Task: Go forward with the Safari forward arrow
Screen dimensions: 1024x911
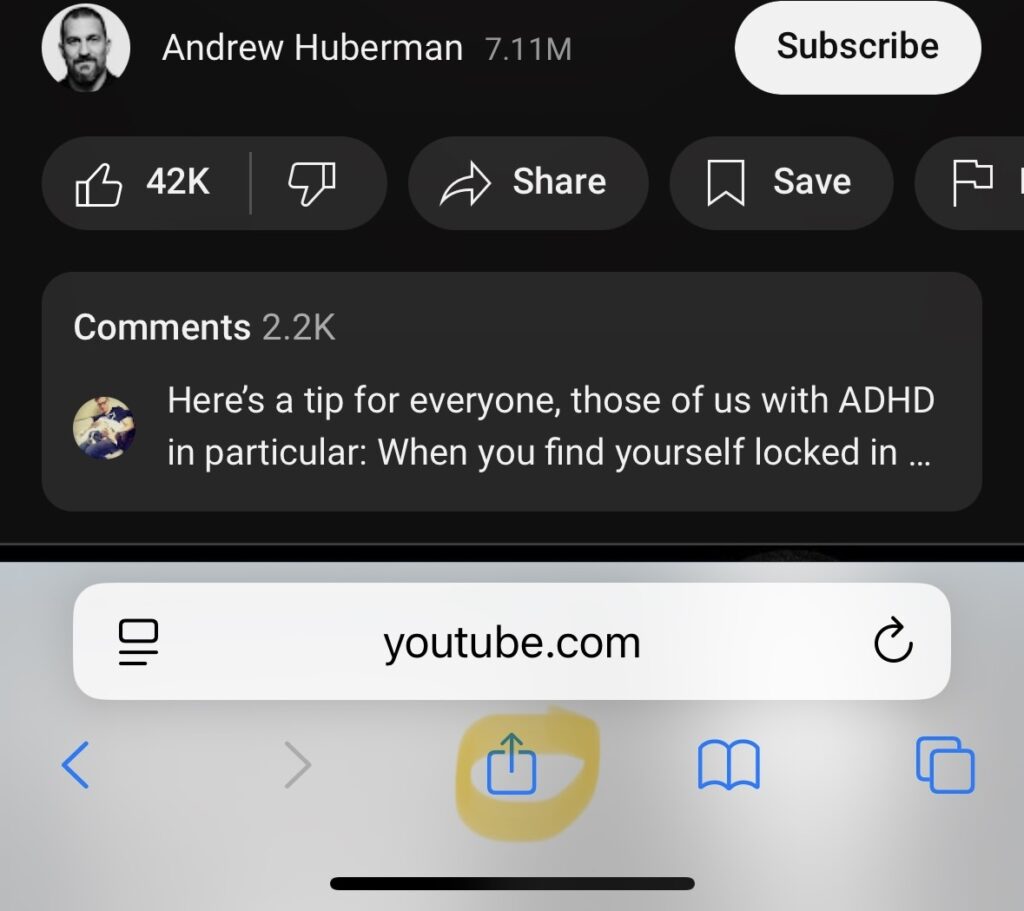Action: click(298, 764)
